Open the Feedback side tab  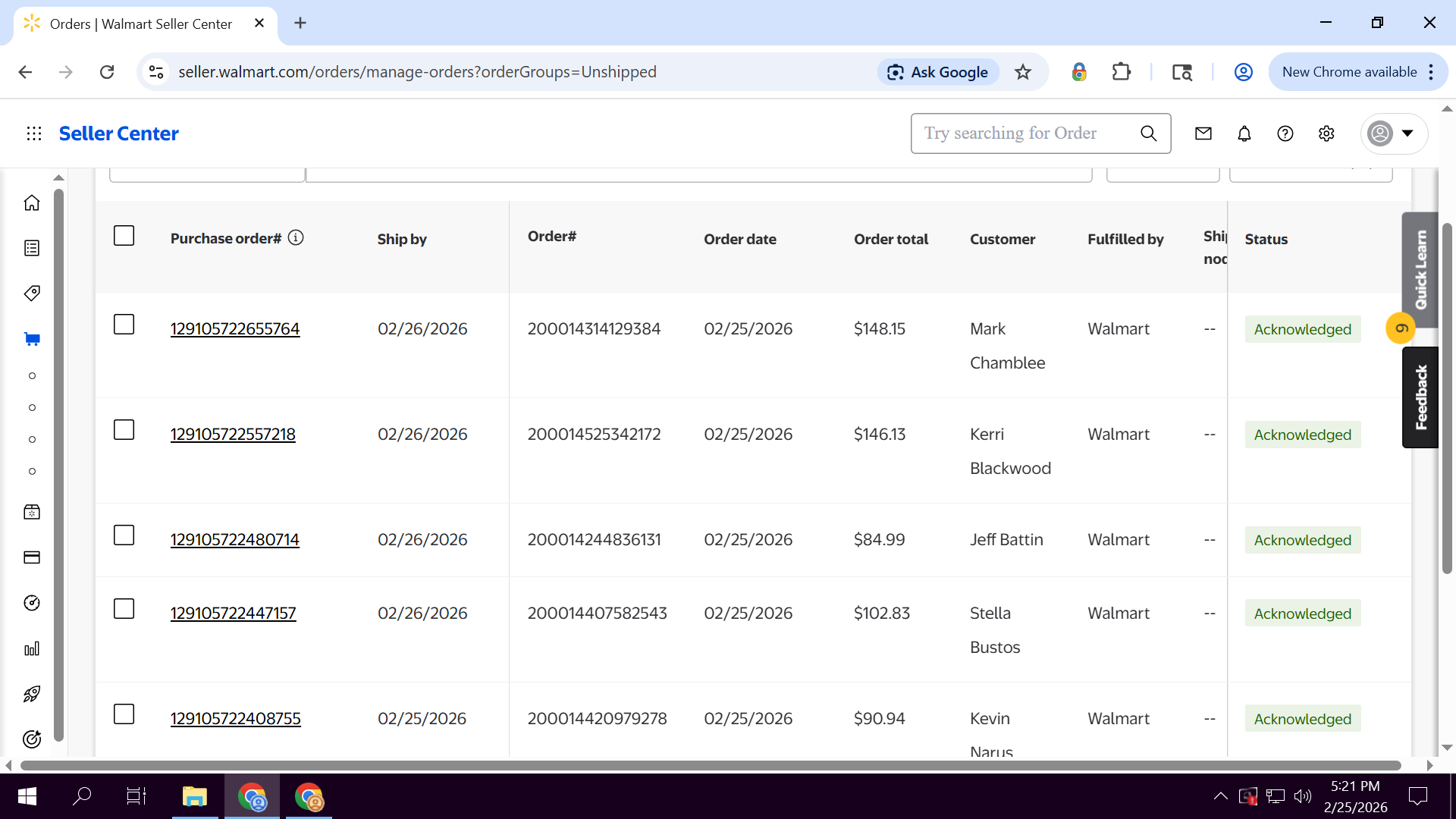(x=1420, y=397)
